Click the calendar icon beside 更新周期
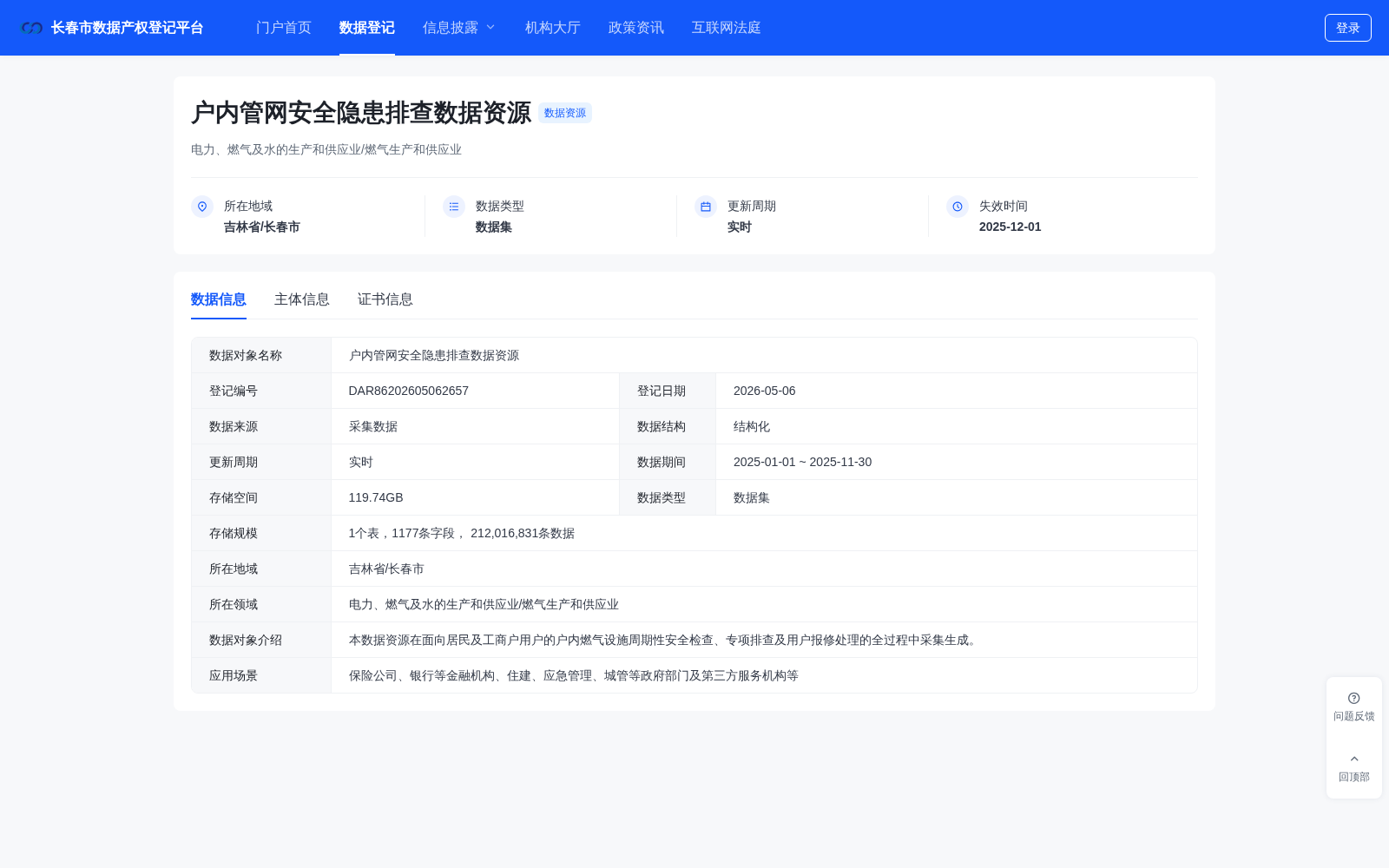The height and width of the screenshot is (868, 1389). pyautogui.click(x=706, y=207)
